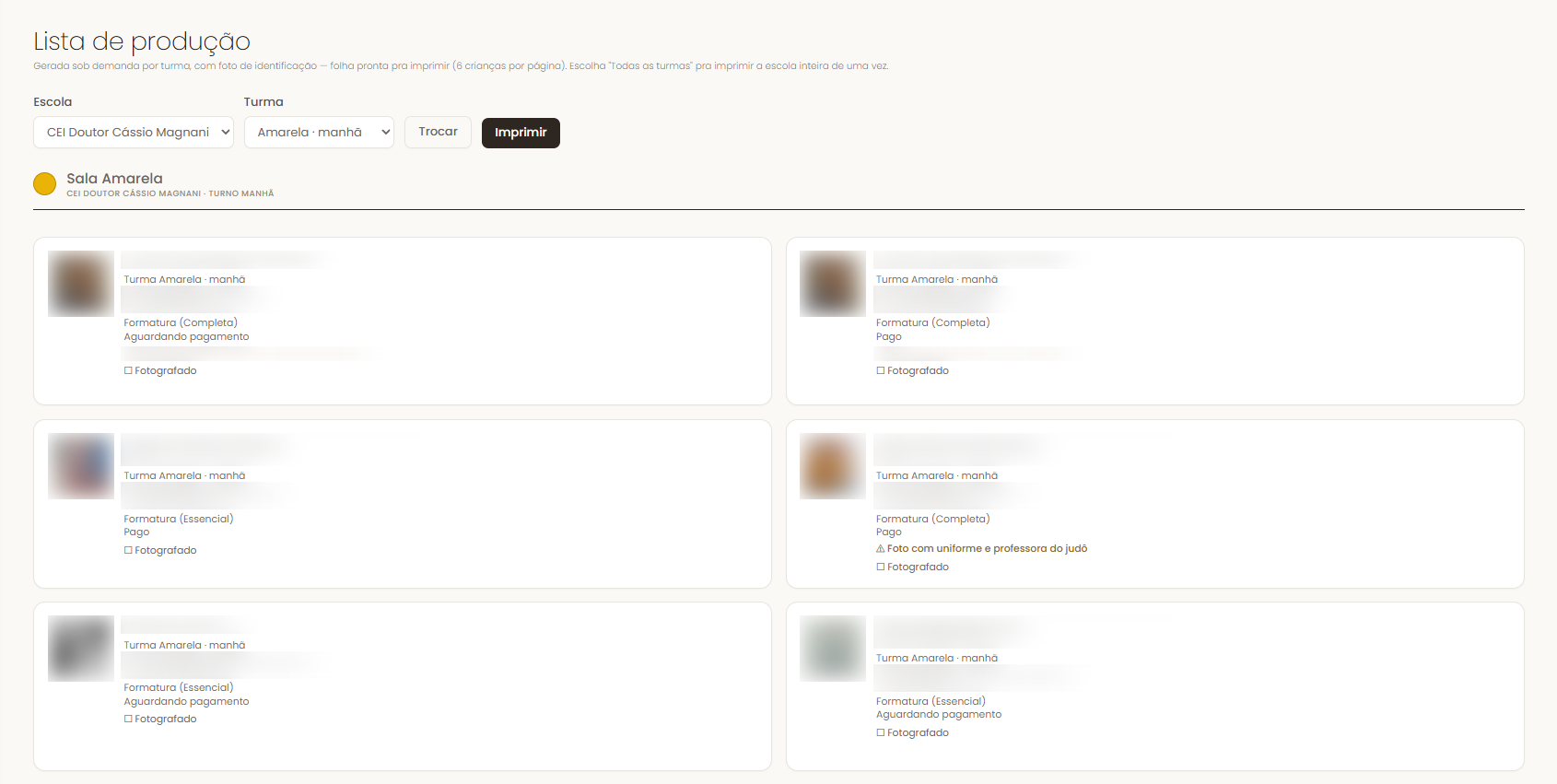Open the Escola dropdown CEI Doutor Cássio Magnani
Image resolution: width=1557 pixels, height=784 pixels.
click(x=134, y=133)
